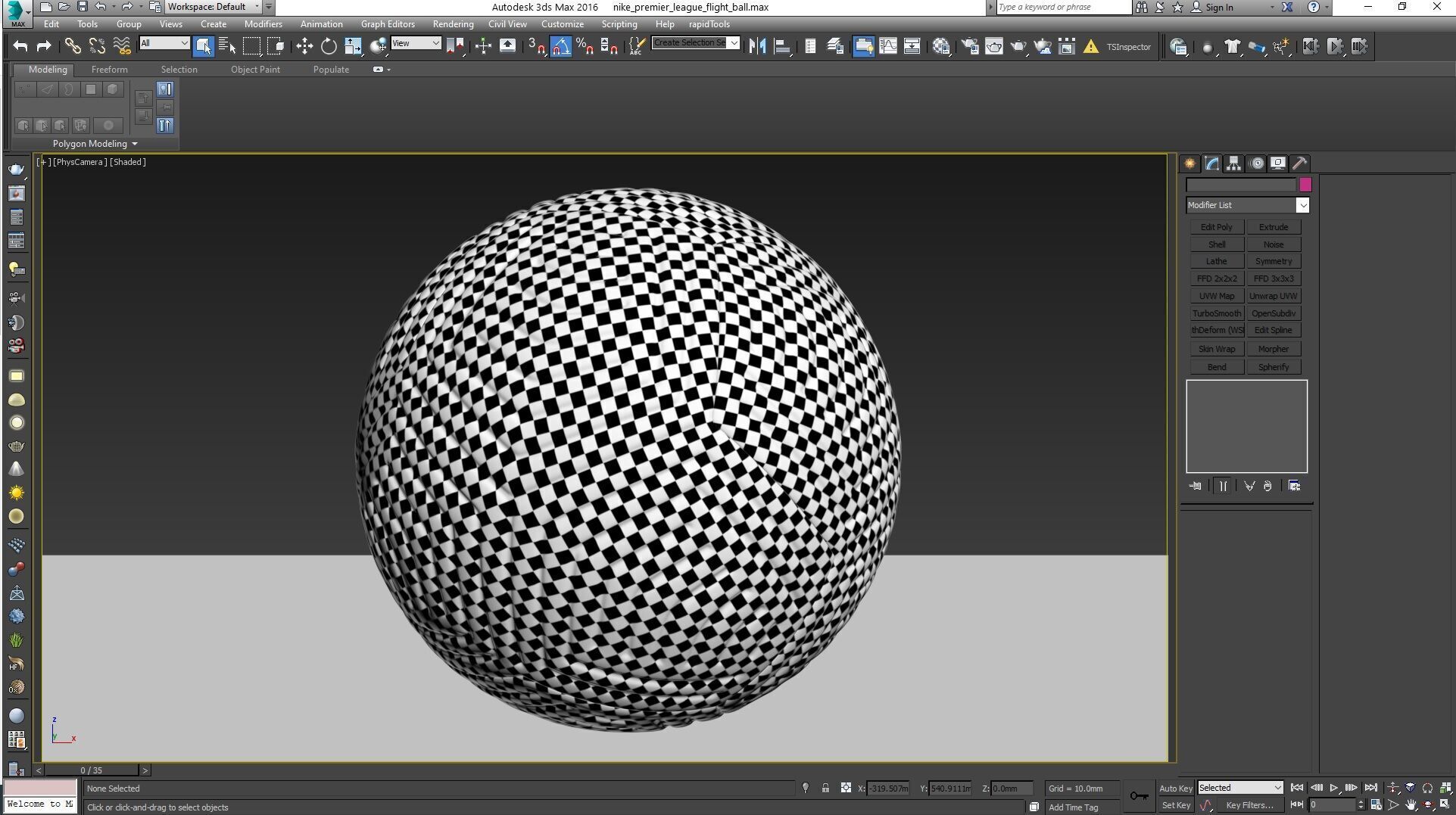The image size is (1456, 815).
Task: Enable Auto Key animation mode
Action: pyautogui.click(x=1175, y=788)
